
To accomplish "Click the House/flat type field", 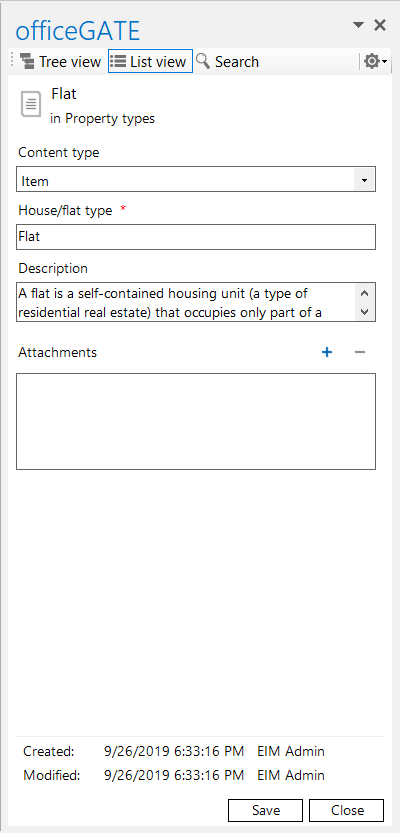I will click(x=196, y=237).
